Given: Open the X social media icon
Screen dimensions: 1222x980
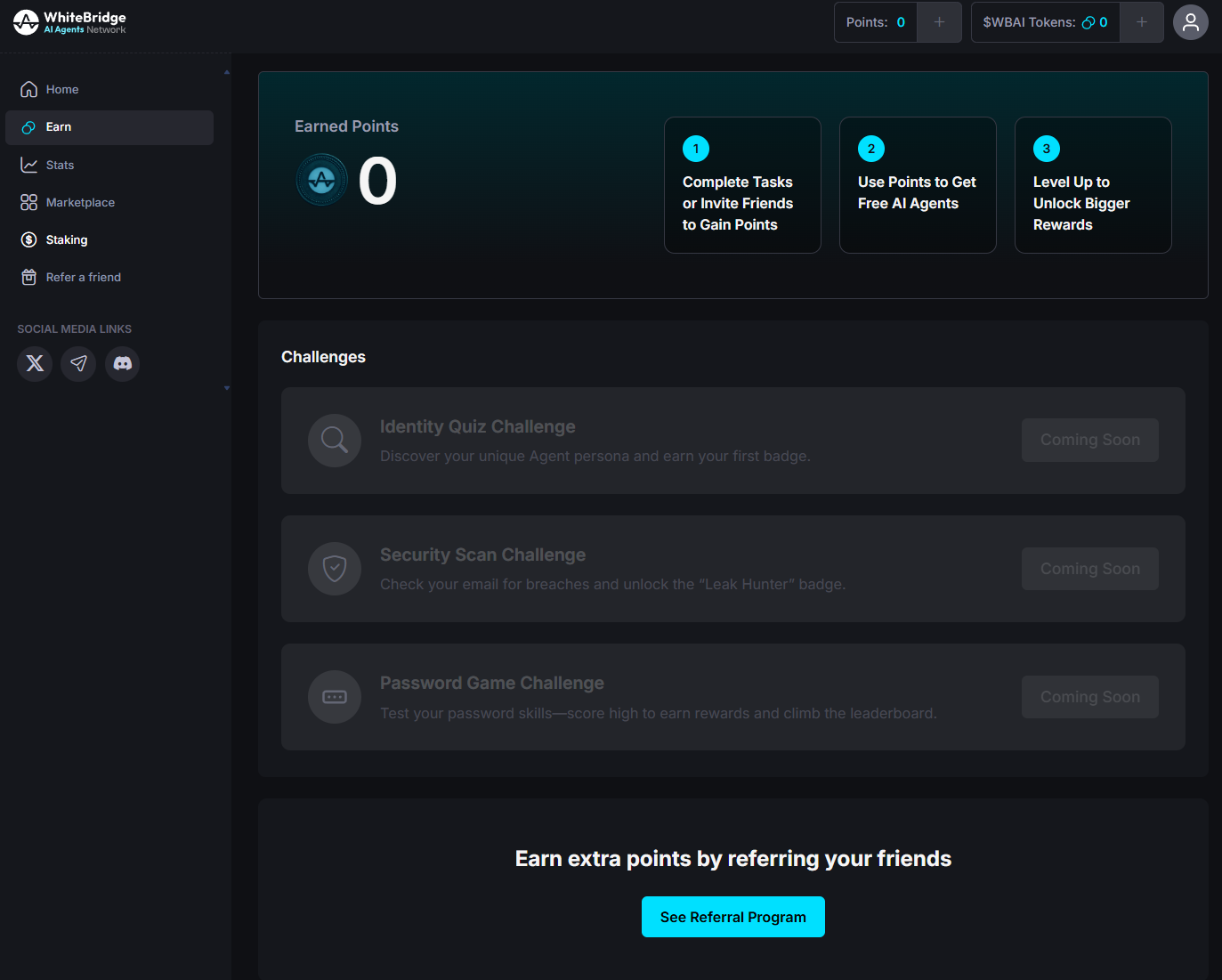Looking at the screenshot, I should point(34,363).
